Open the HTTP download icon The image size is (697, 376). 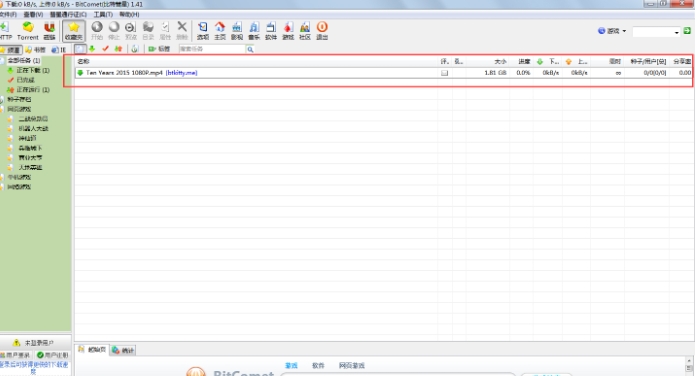pyautogui.click(x=6, y=31)
